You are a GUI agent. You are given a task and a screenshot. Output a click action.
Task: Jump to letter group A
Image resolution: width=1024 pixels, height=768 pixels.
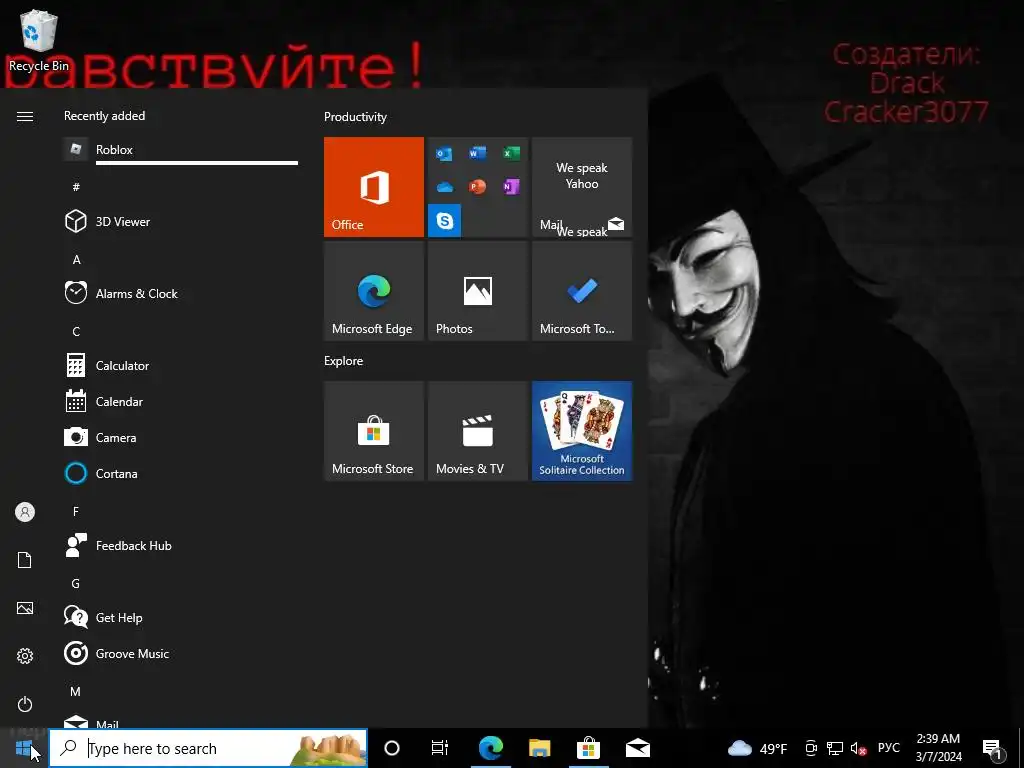point(76,259)
